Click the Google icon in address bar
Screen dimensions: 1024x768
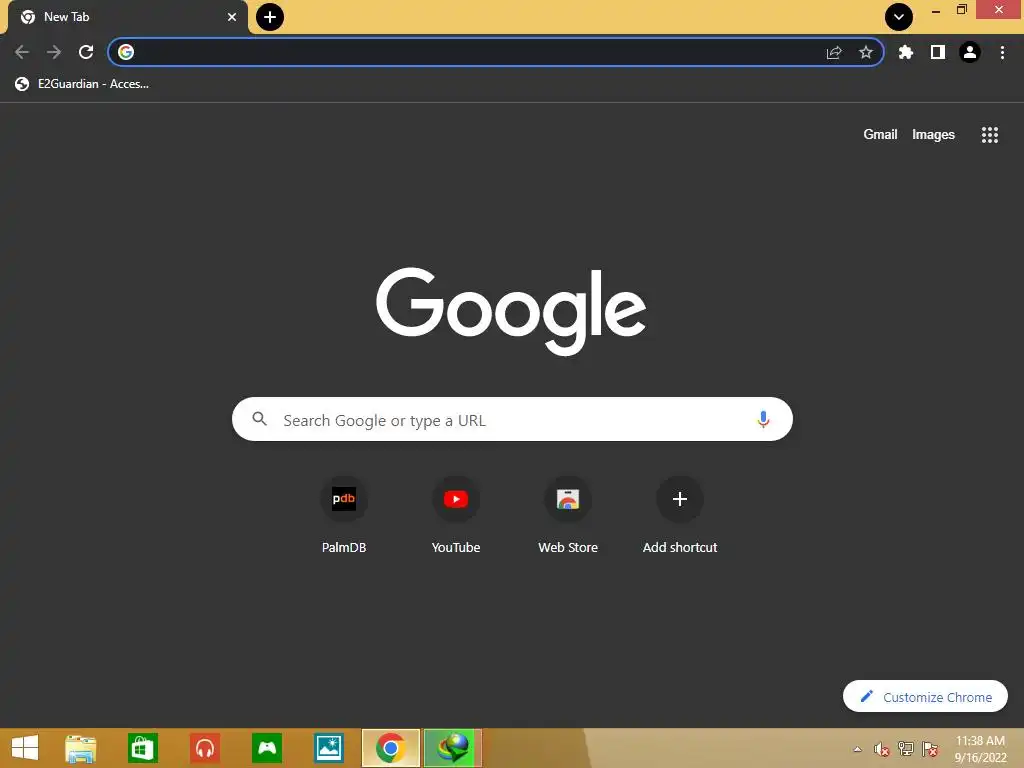(x=126, y=52)
